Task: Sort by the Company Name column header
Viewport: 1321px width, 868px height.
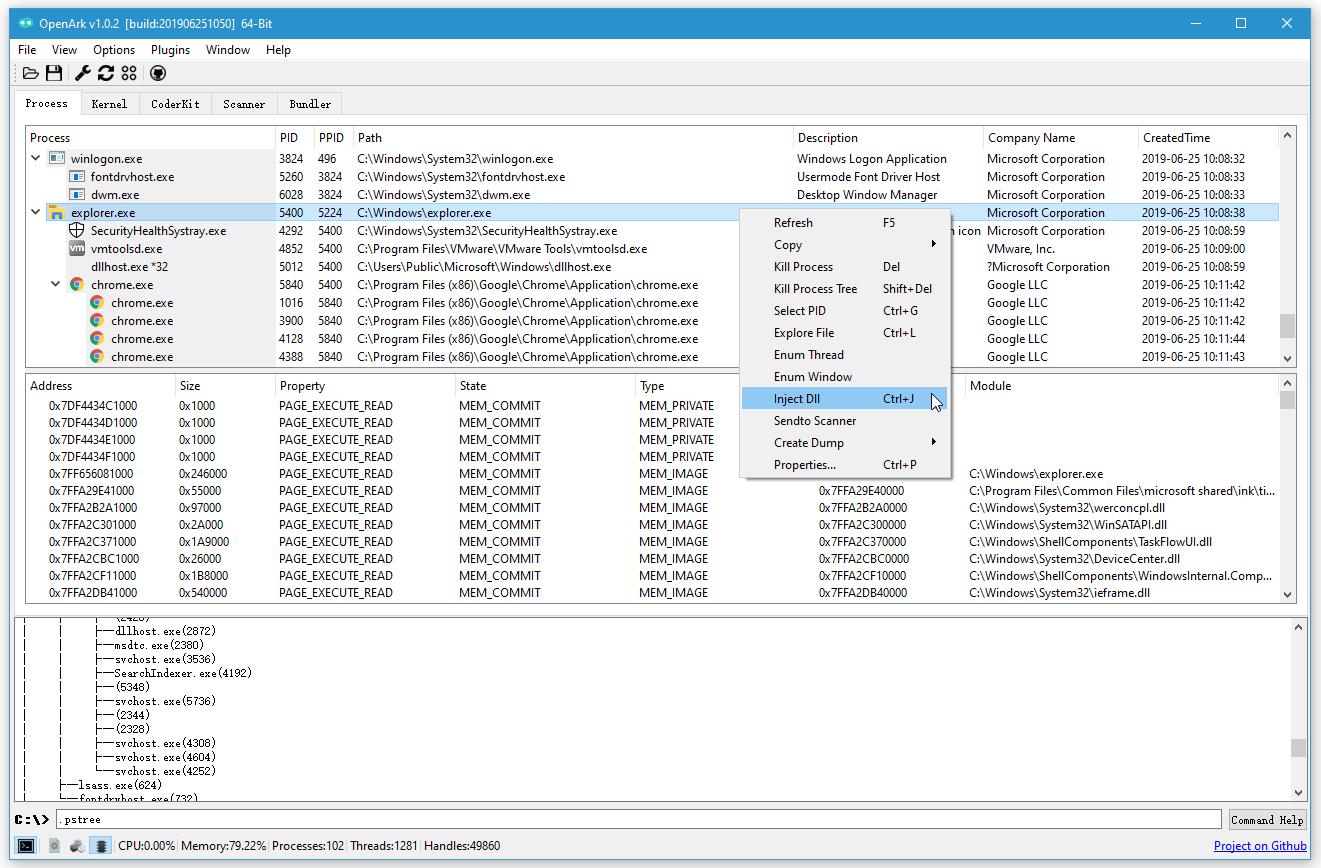Action: tap(1061, 138)
